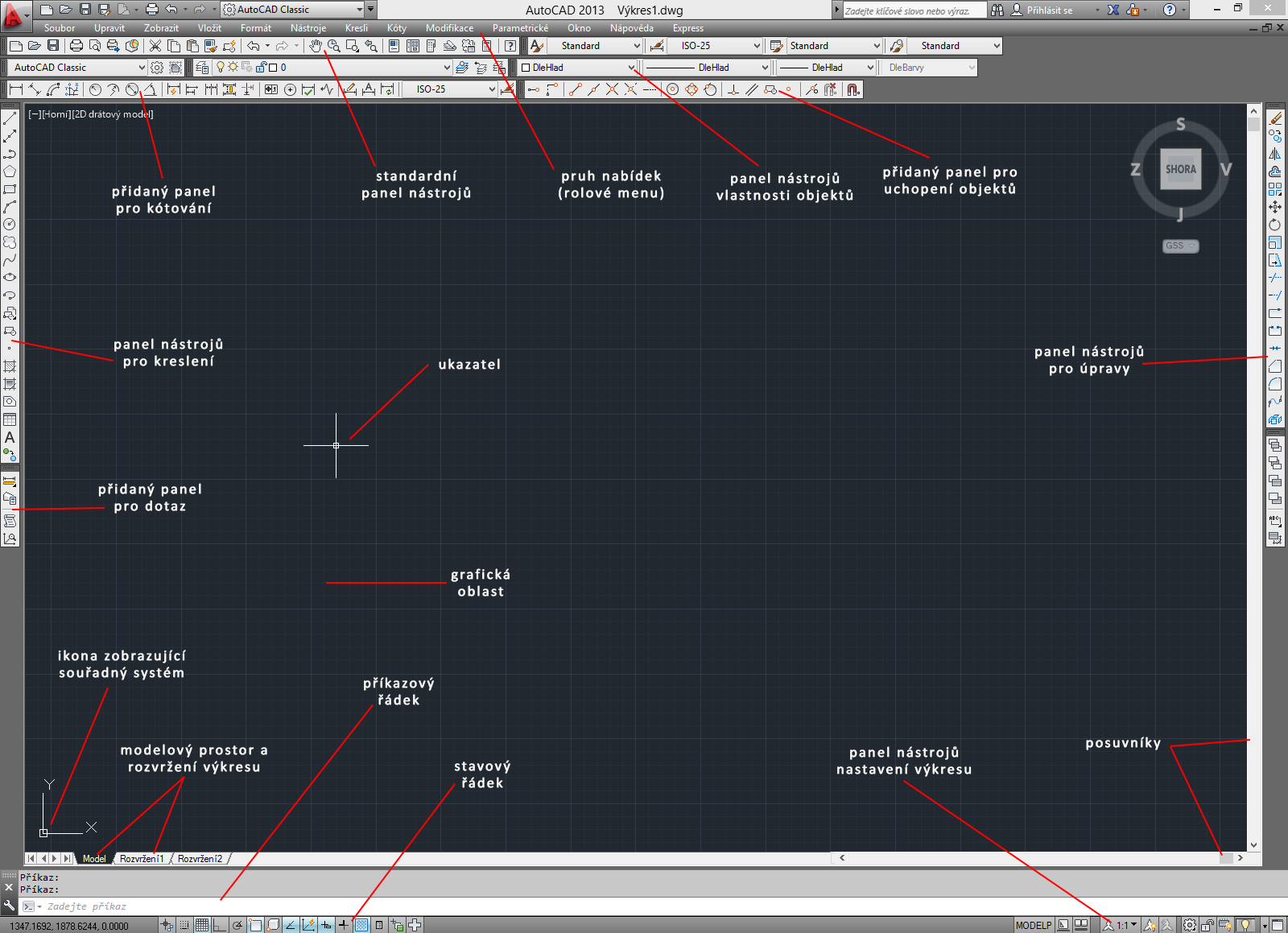Select the Move tool in modify toolbar
The image size is (1288, 933).
[1275, 207]
